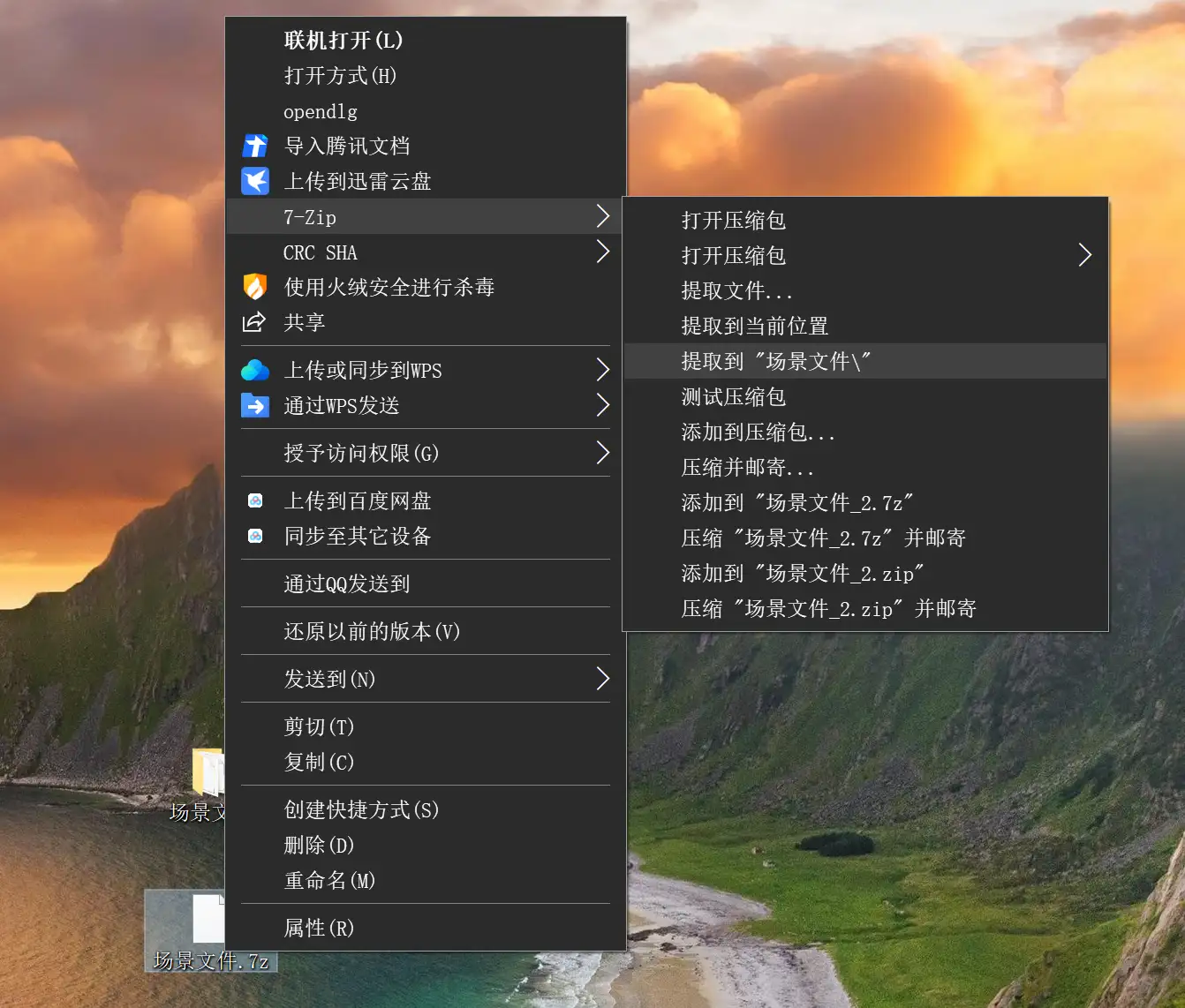This screenshot has width=1185, height=1008.
Task: Click the sync to other devices icon
Action: point(255,536)
